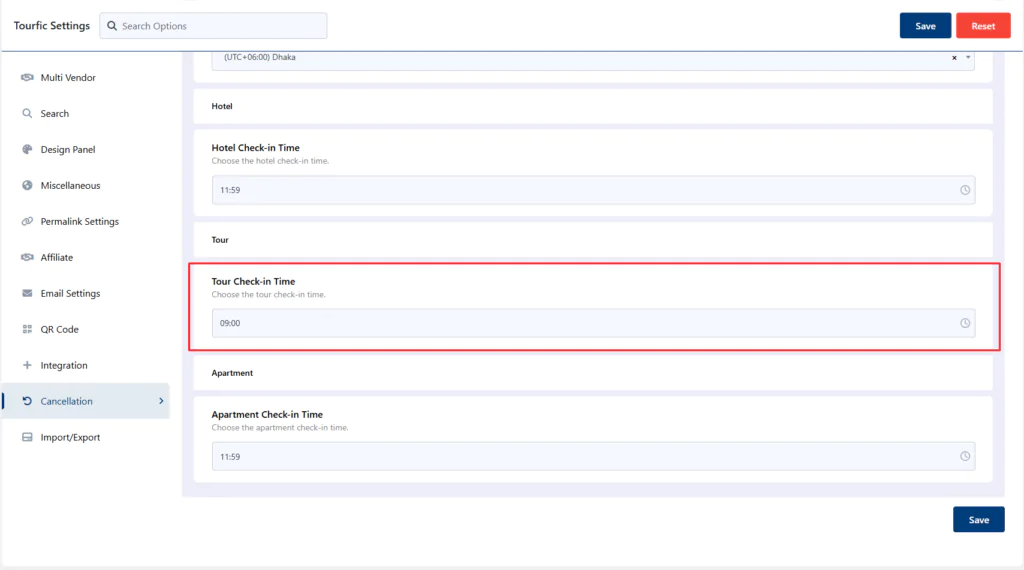Image resolution: width=1024 pixels, height=570 pixels.
Task: Click the Apartment section heading
Action: click(x=232, y=373)
